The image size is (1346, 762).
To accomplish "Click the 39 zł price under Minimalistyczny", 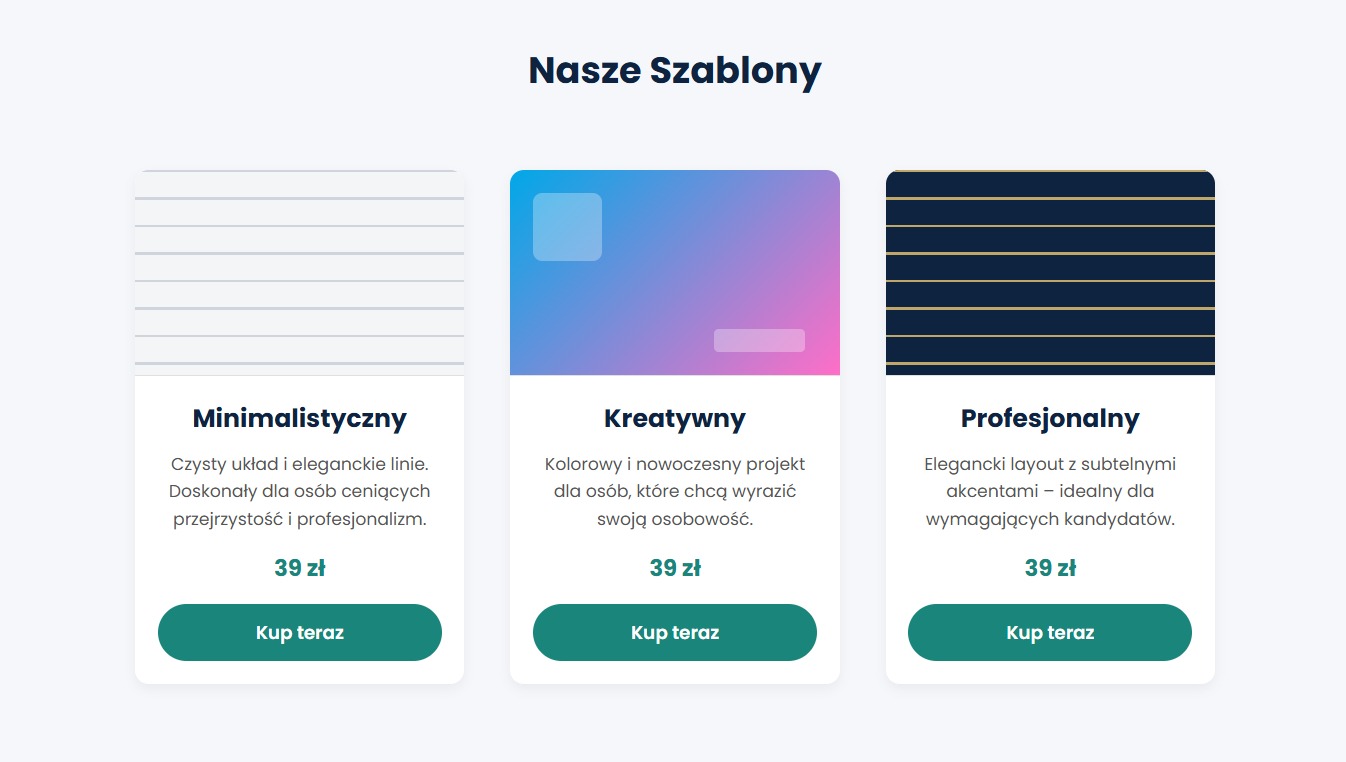I will point(299,567).
